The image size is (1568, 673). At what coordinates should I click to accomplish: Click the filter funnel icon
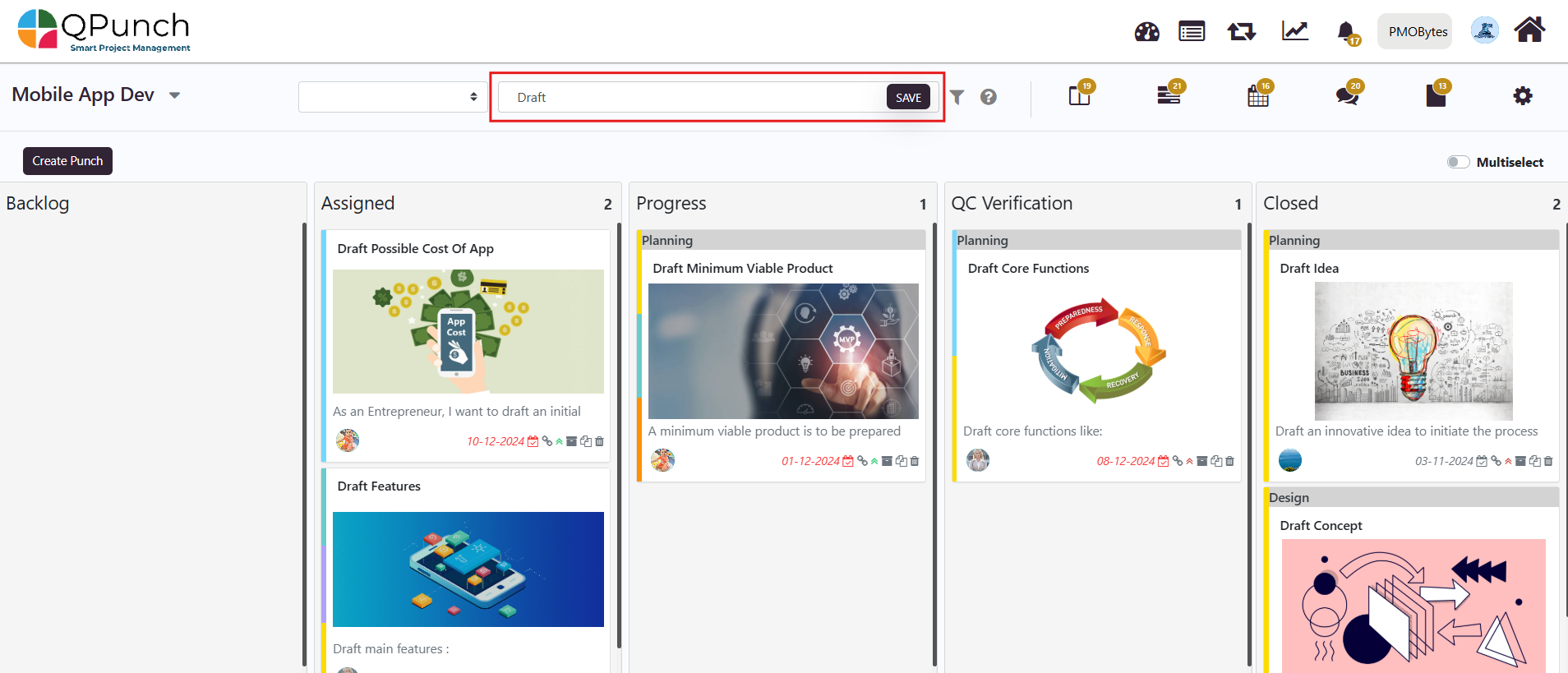click(957, 97)
